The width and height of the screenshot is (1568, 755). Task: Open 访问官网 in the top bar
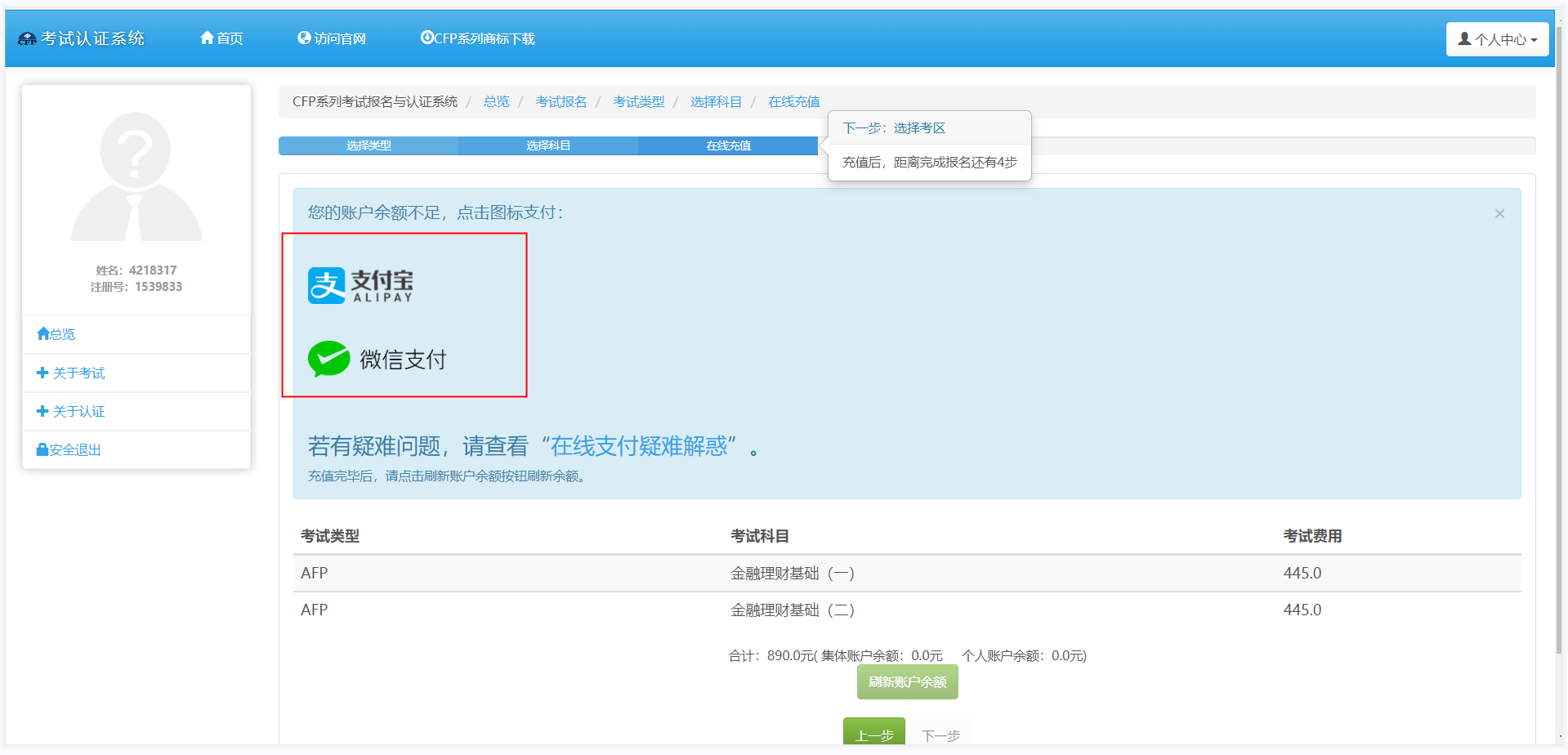click(332, 38)
